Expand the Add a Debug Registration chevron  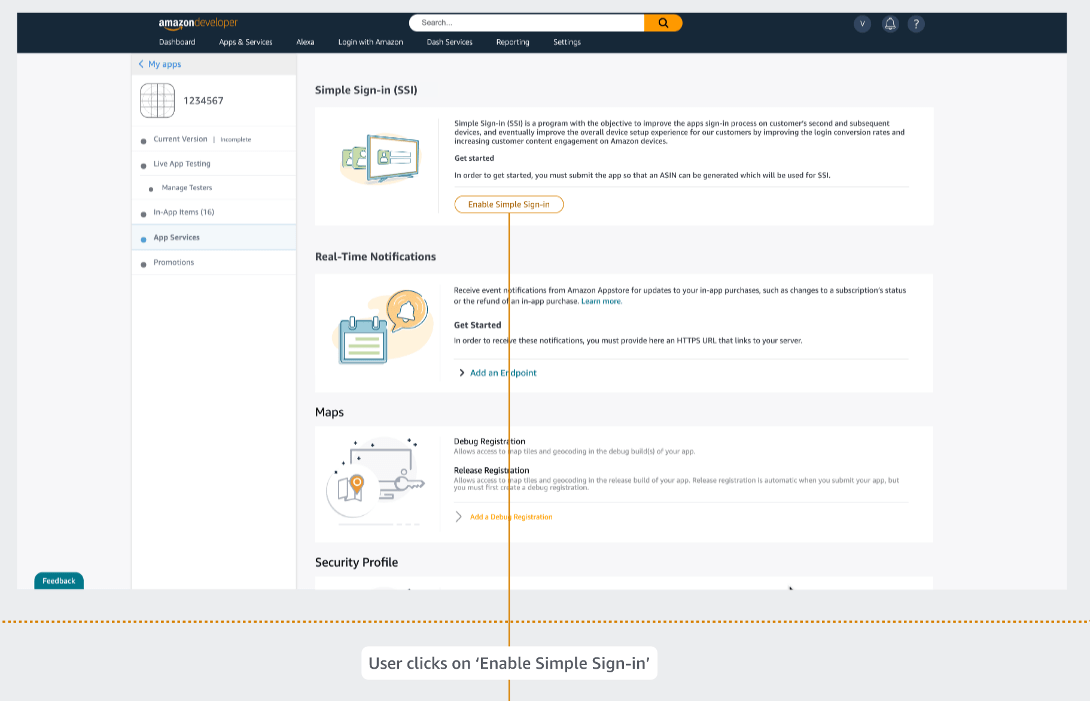coord(459,517)
